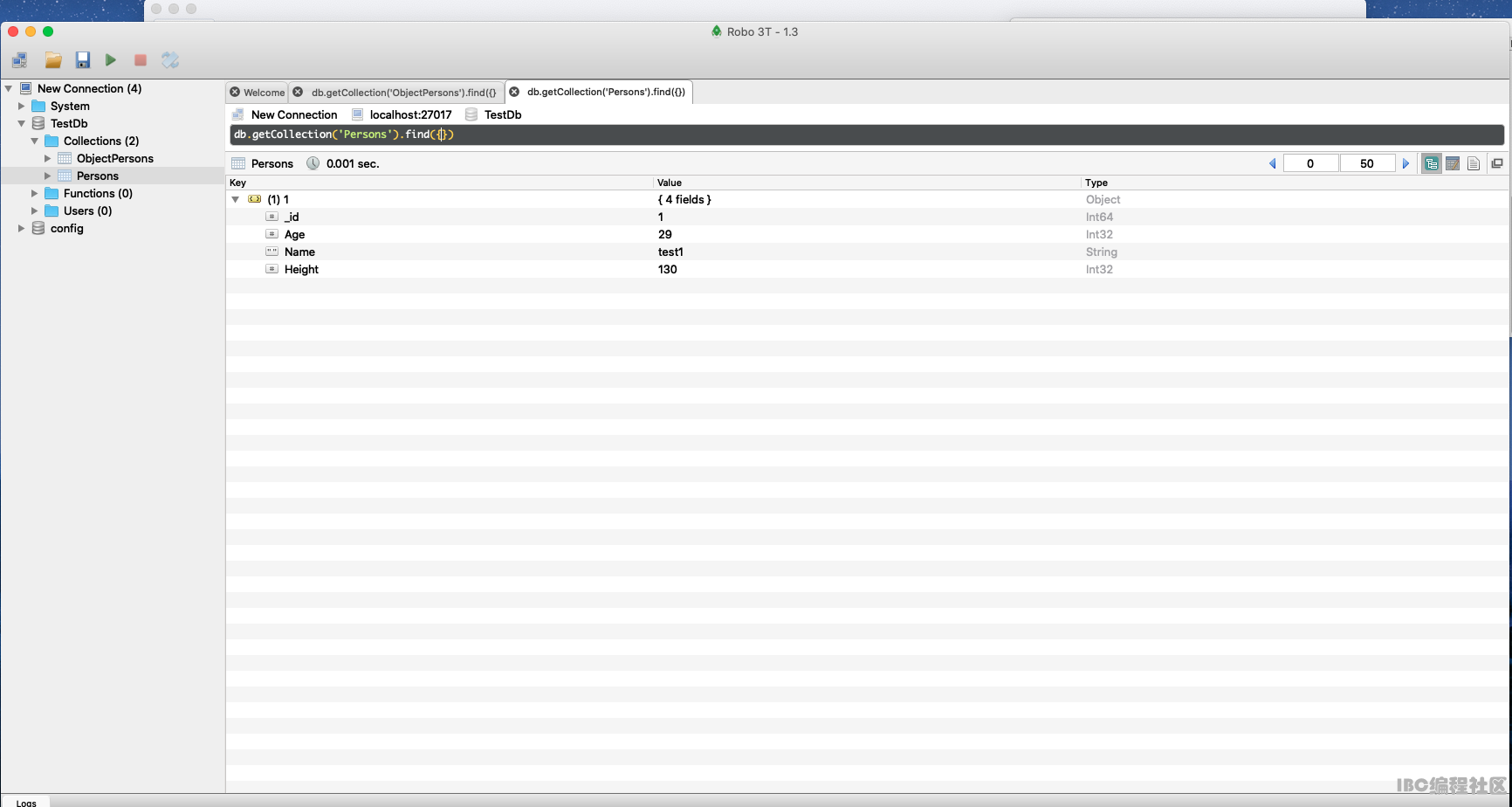Viewport: 1512px width, 807px height.
Task: Run query with green play icon
Action: [111, 60]
